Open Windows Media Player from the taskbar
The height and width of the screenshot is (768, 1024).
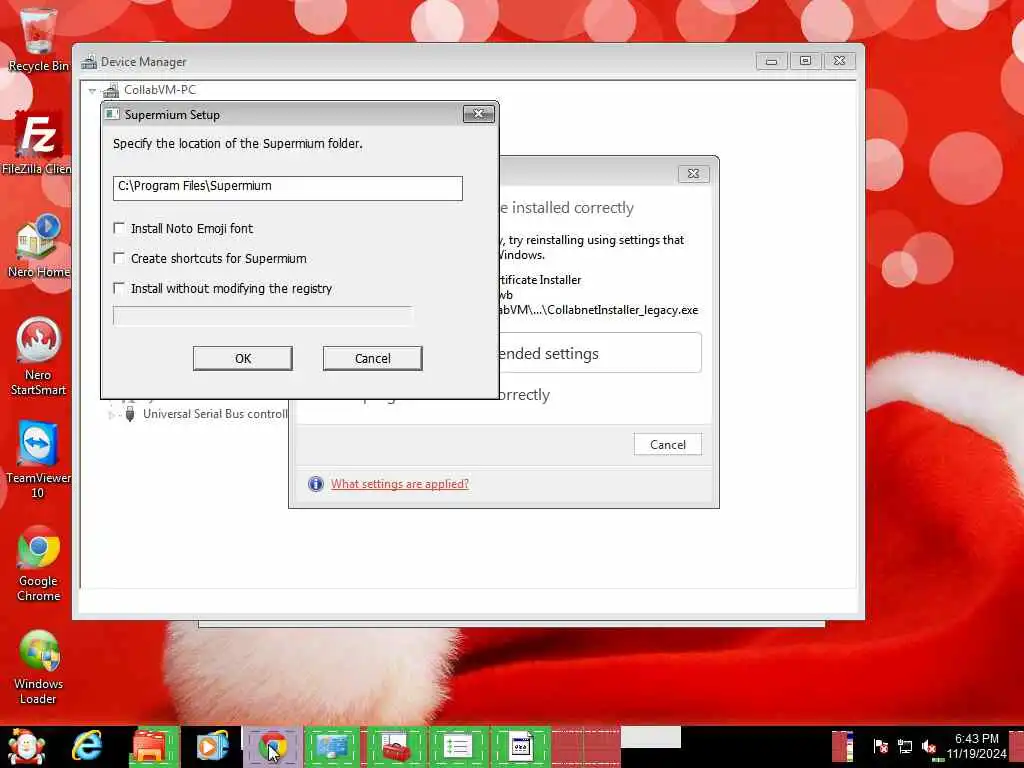[212, 747]
